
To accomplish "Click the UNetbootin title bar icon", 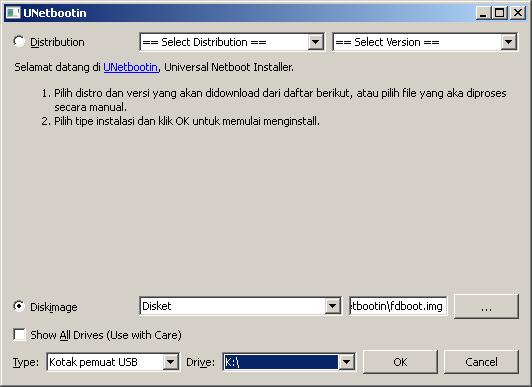I will [13, 13].
